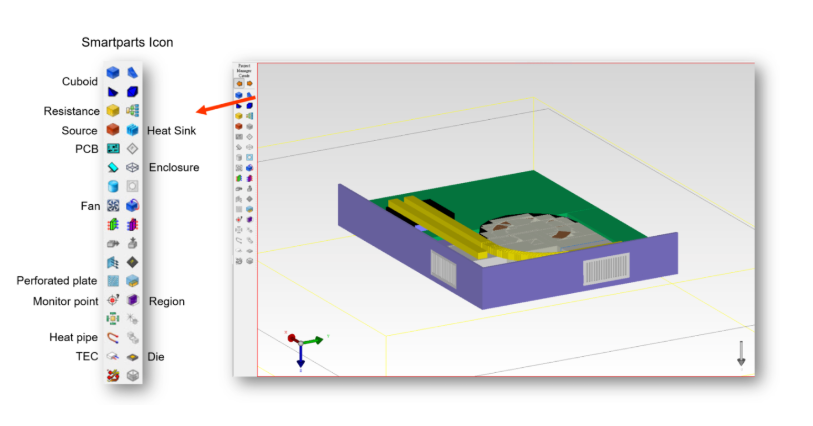Click the gravity direction arrow in viewport corner
The image size is (813, 426).
tap(741, 354)
